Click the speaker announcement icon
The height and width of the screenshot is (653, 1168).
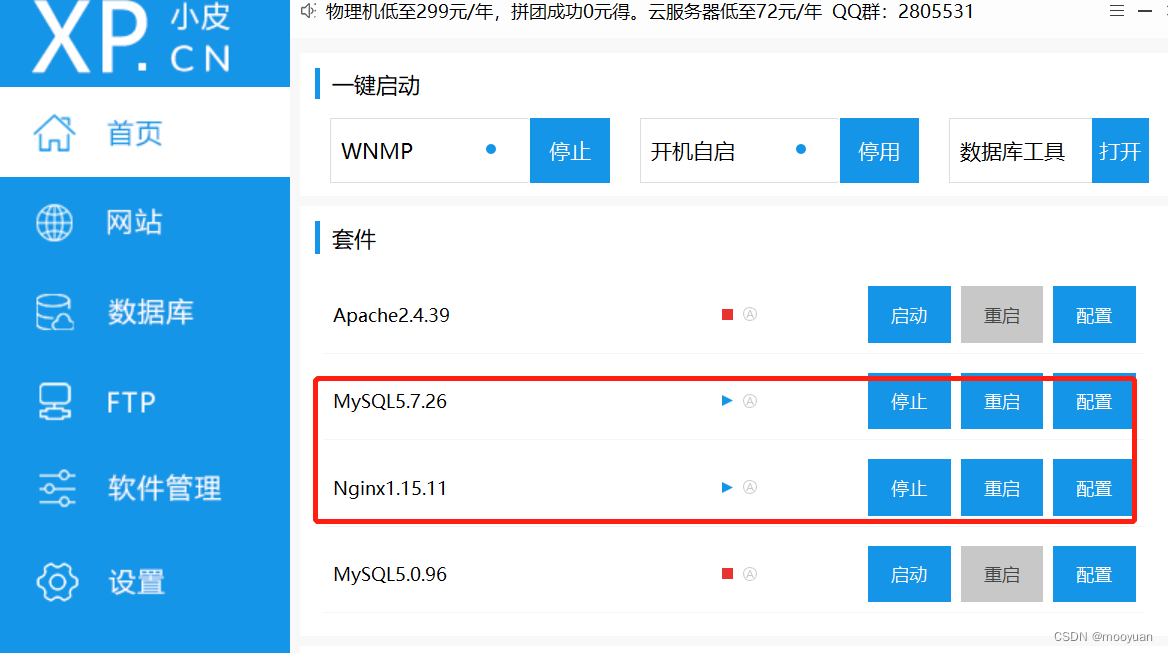click(x=308, y=10)
